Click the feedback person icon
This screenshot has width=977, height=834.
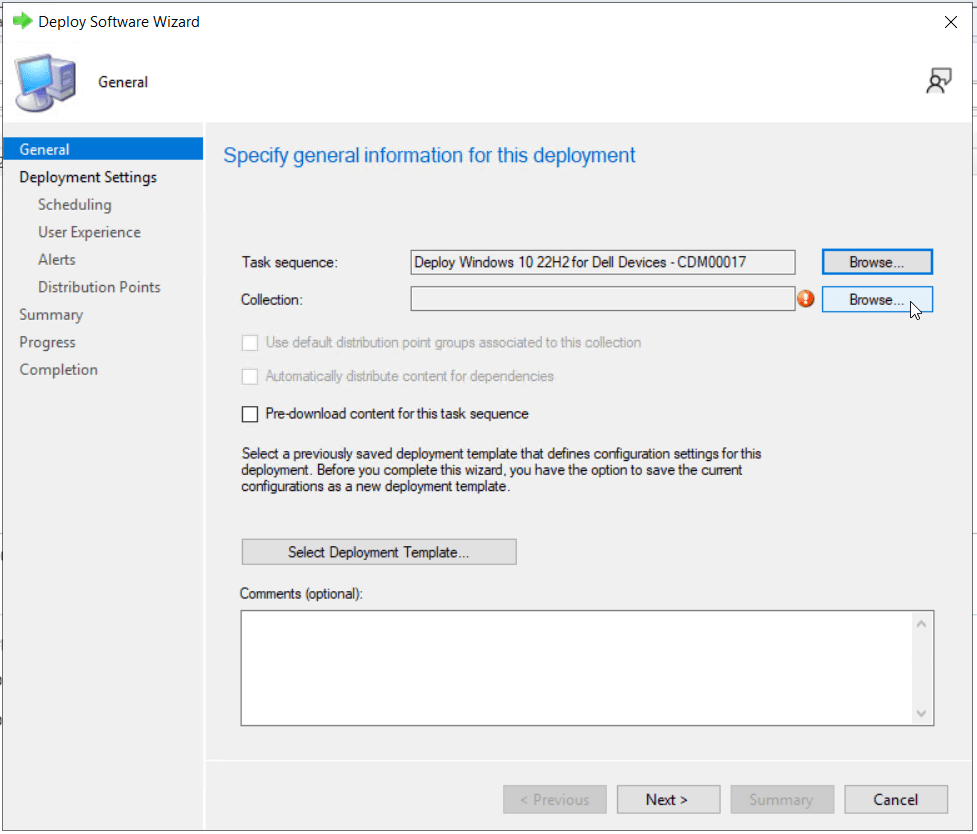tap(938, 82)
